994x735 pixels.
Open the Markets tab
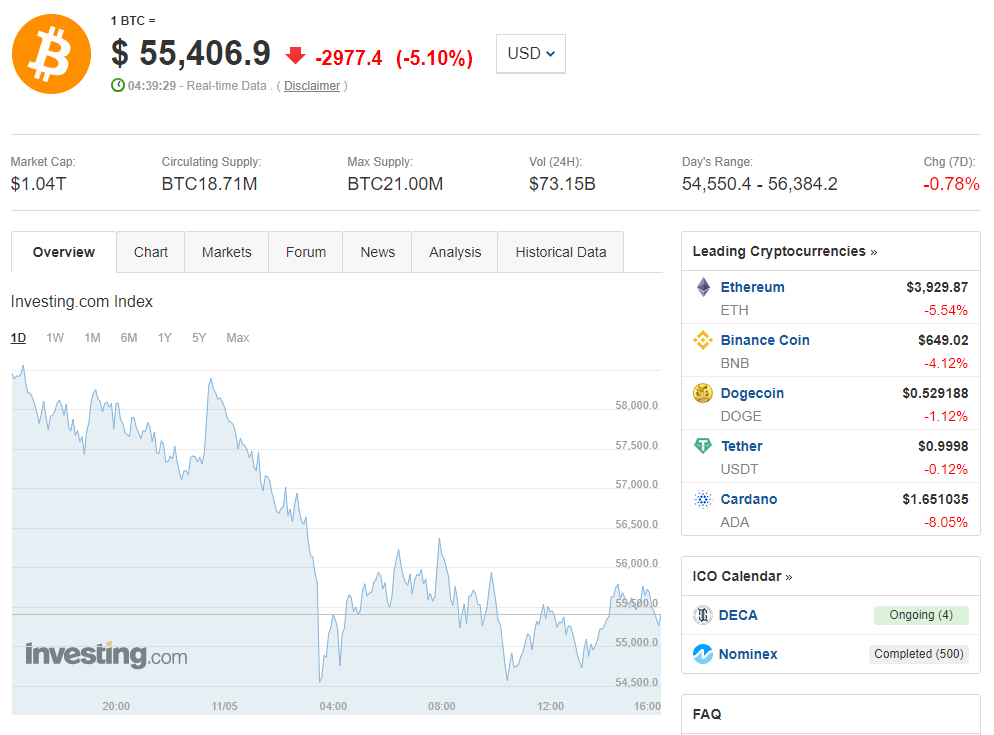(x=226, y=252)
